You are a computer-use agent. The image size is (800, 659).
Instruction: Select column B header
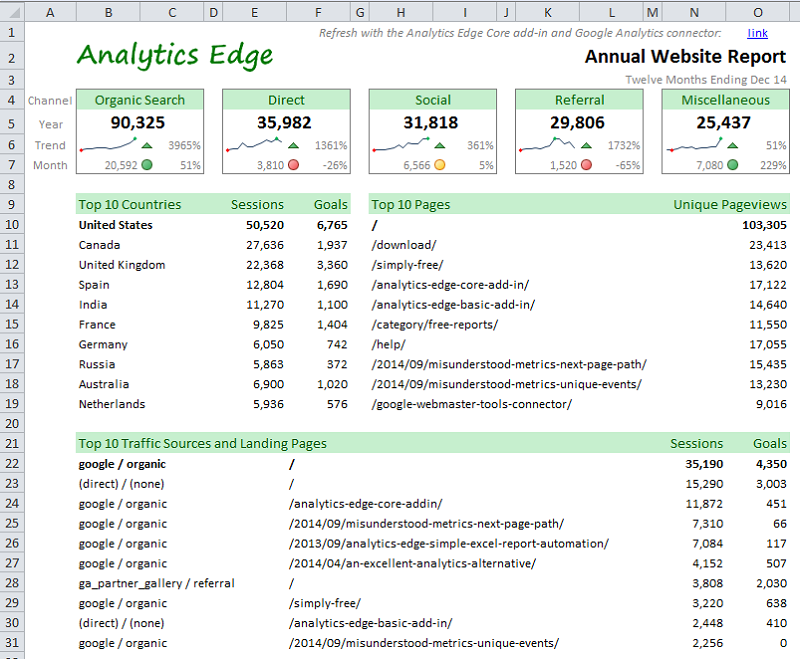coord(108,12)
